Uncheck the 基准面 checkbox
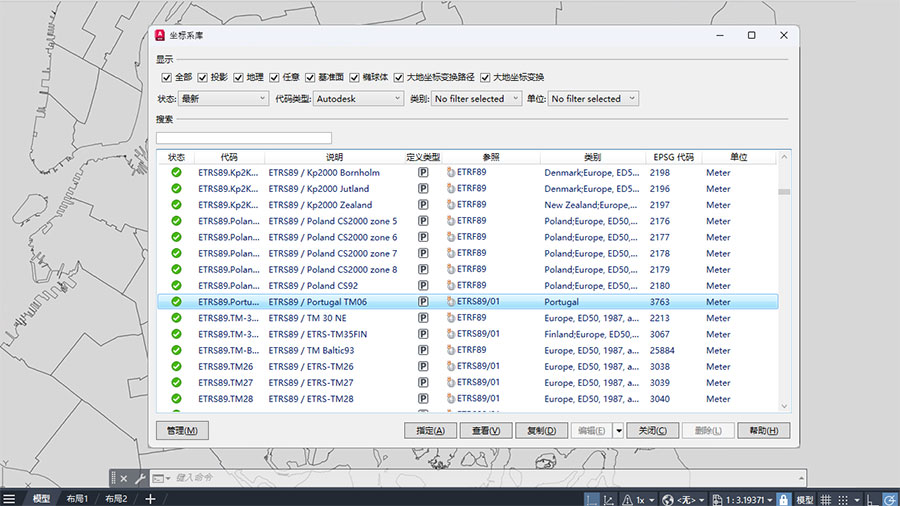Screen dimensions: 900x506 (310, 77)
